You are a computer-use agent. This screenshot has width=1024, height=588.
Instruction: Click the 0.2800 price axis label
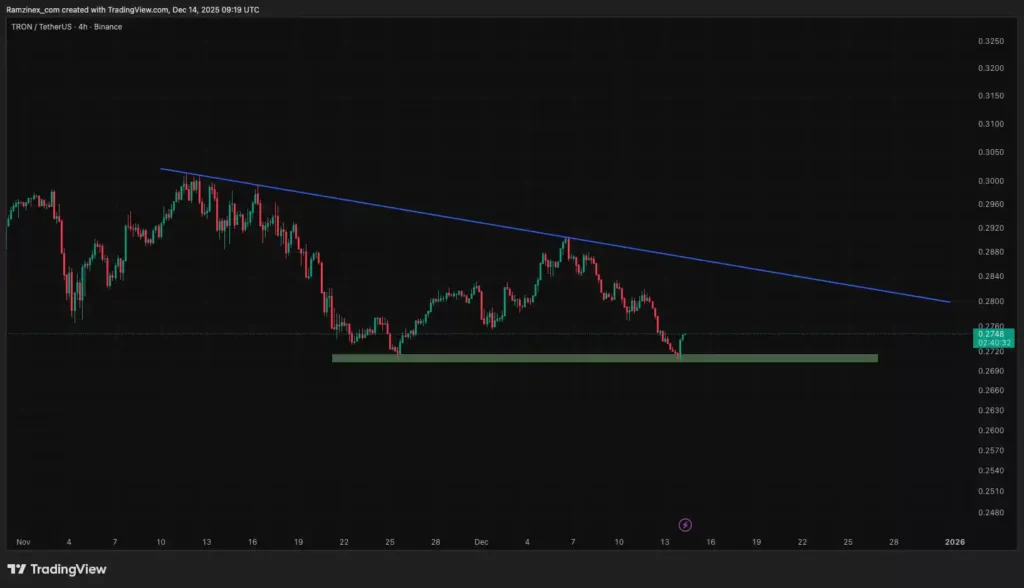click(989, 301)
